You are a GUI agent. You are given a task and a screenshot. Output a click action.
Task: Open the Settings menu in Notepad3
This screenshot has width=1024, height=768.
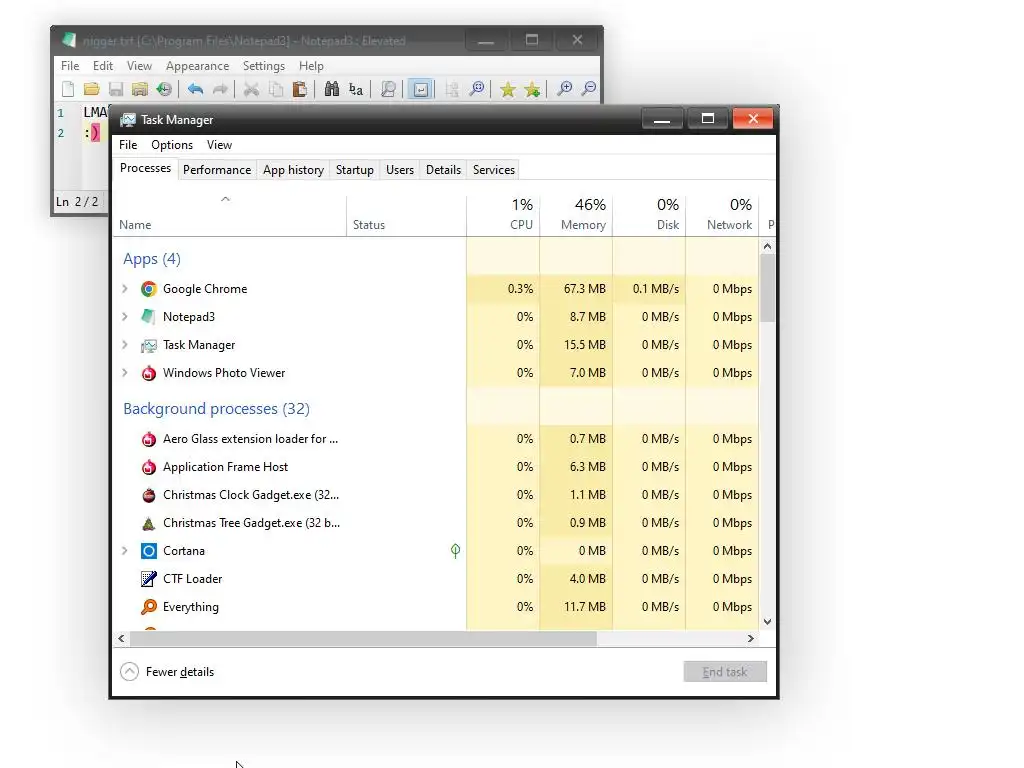click(x=264, y=66)
